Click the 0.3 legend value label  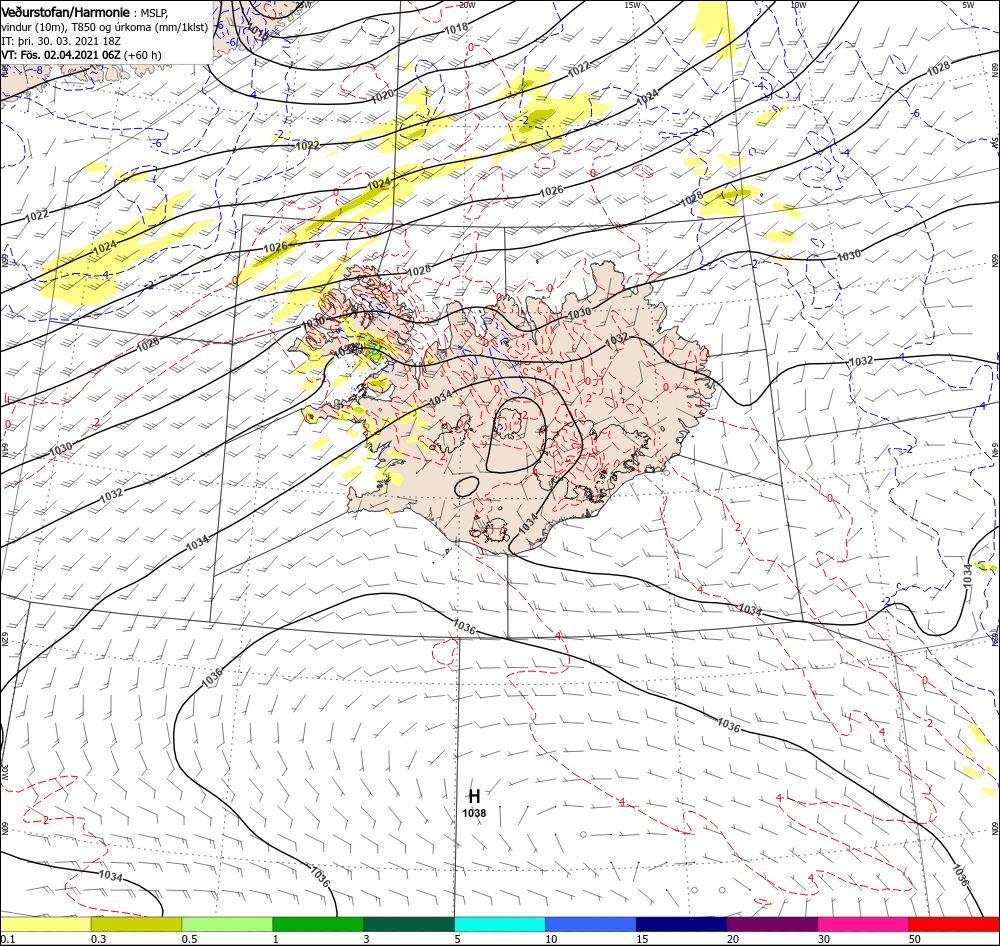(x=98, y=939)
